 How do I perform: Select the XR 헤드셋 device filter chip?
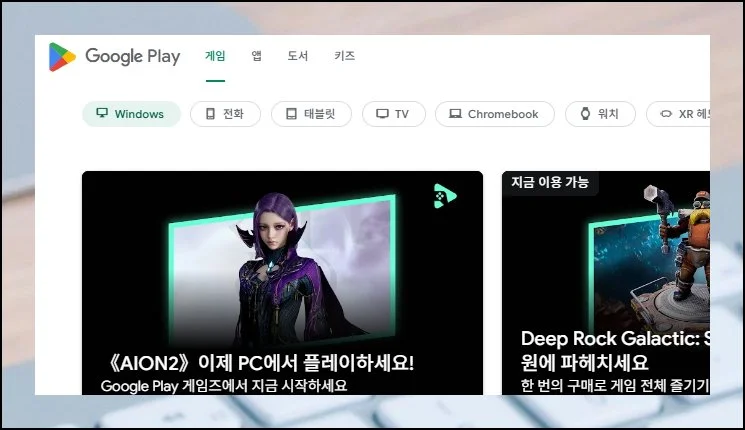click(680, 114)
